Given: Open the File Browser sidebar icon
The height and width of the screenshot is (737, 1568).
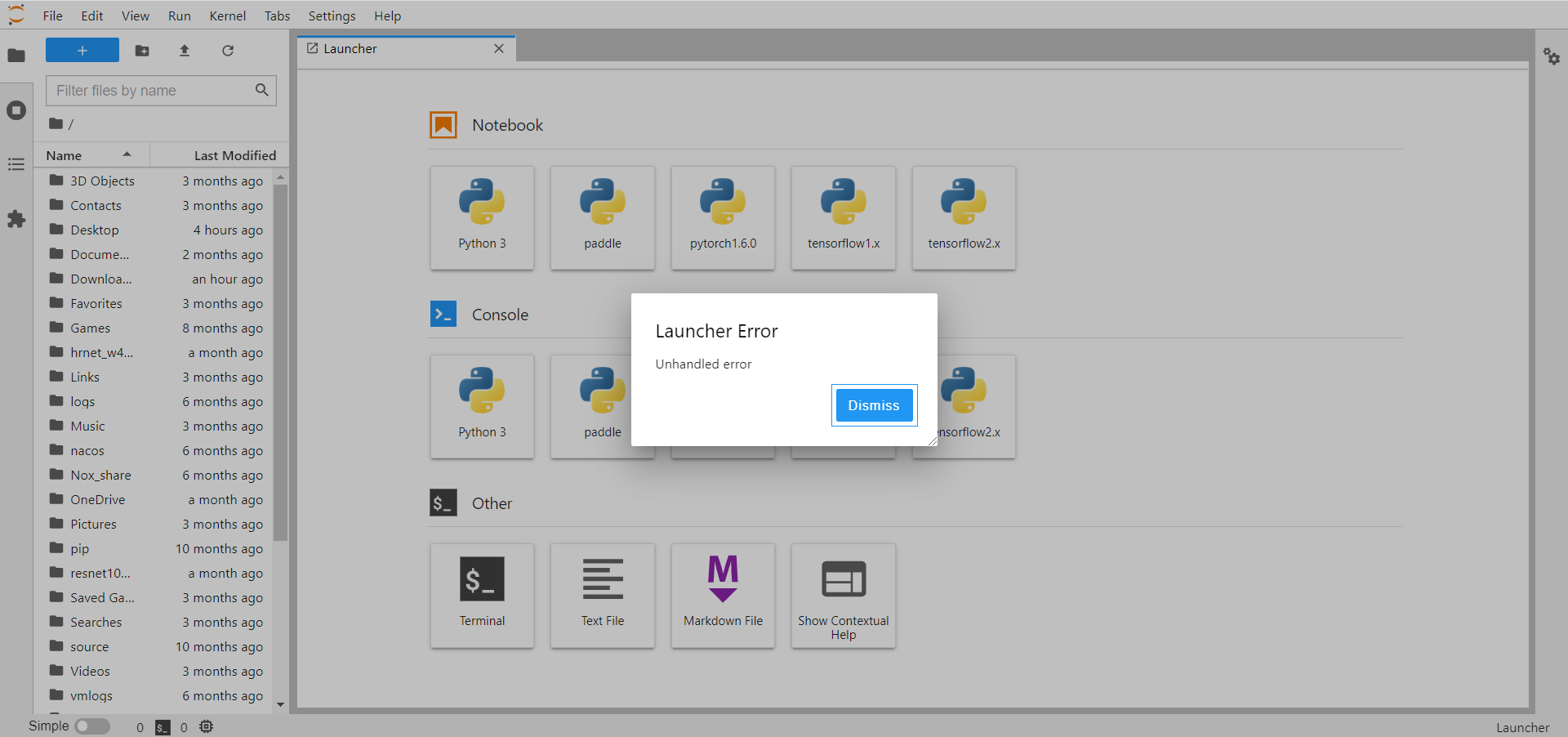Looking at the screenshot, I should tap(16, 56).
